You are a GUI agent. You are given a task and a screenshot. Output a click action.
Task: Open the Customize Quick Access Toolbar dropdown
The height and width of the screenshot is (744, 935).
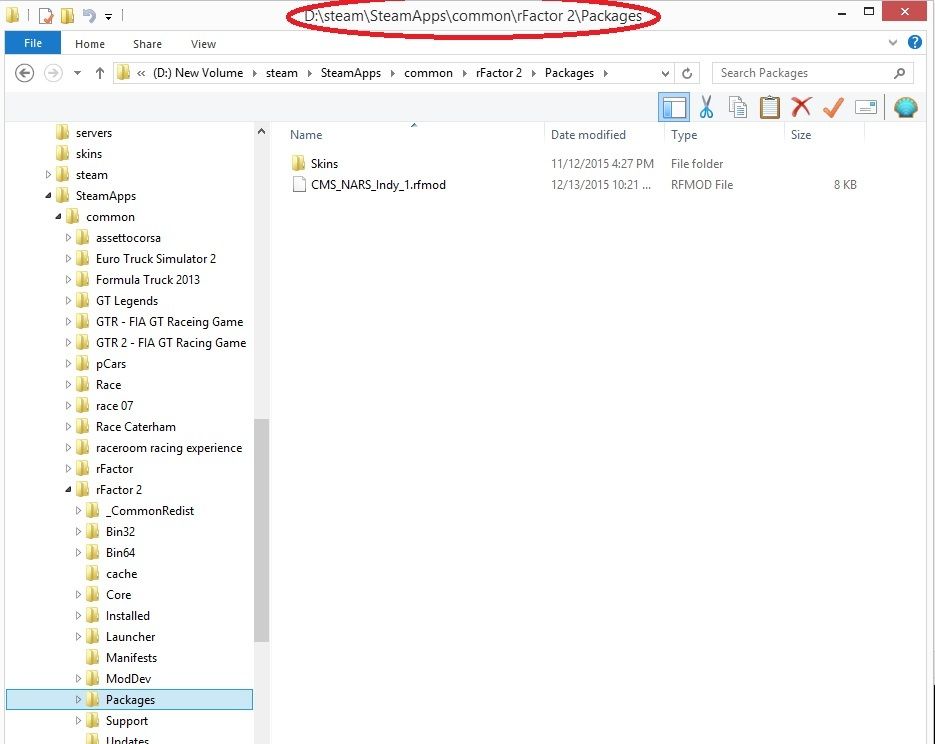[x=109, y=17]
